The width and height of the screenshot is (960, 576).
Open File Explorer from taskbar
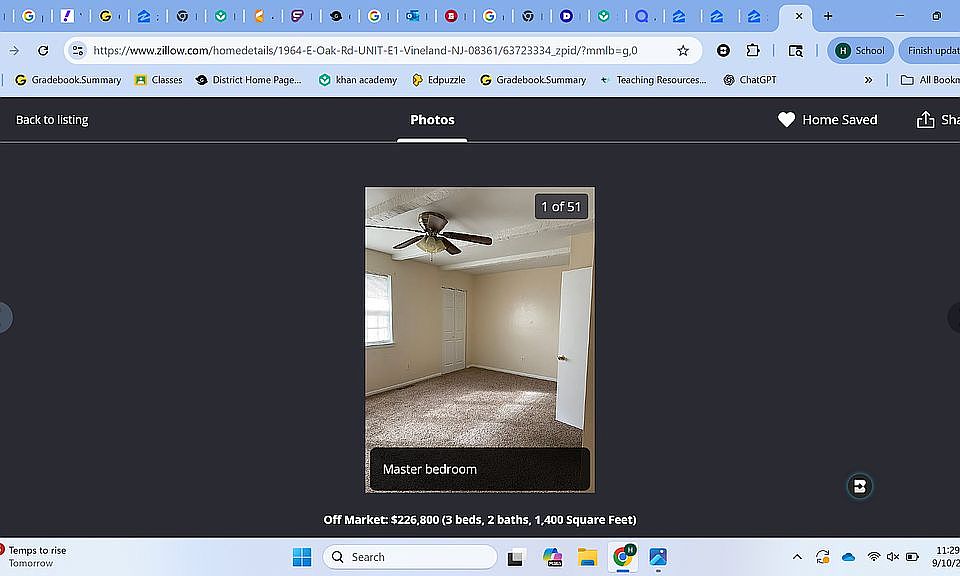(x=587, y=557)
